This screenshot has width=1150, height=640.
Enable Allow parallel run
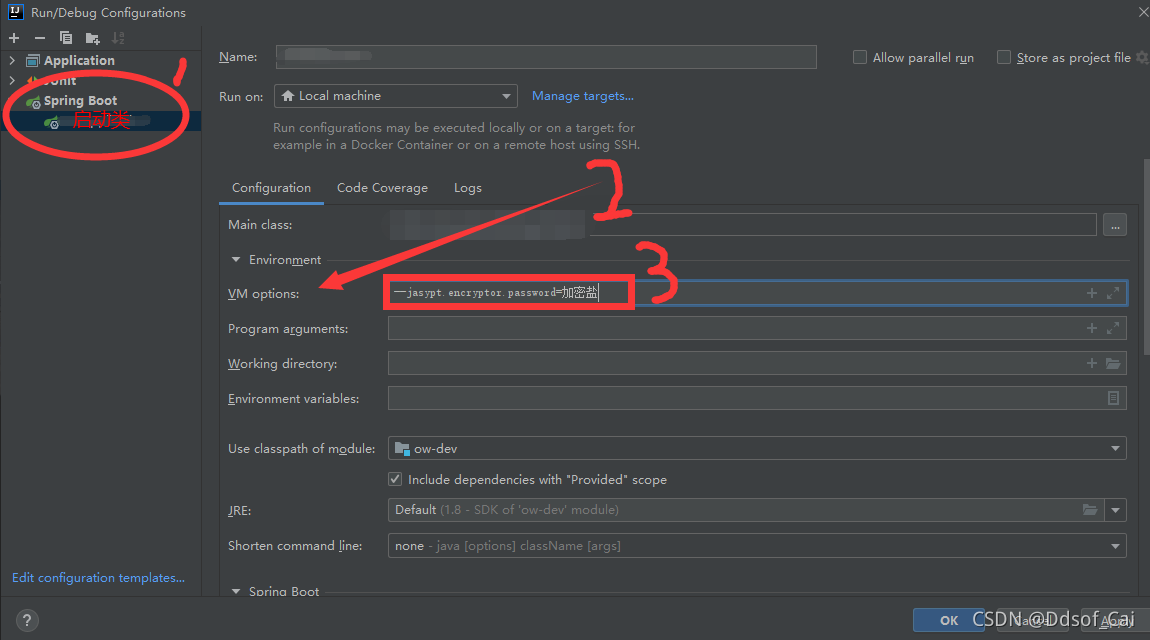[x=860, y=57]
